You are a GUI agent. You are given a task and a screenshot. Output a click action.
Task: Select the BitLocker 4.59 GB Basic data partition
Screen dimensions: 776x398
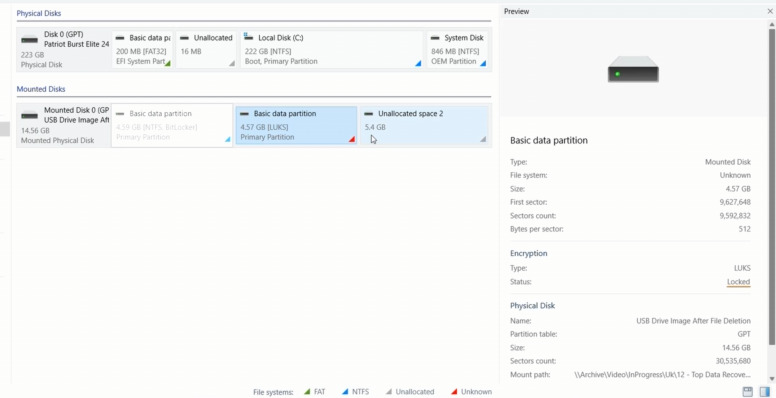pyautogui.click(x=172, y=125)
